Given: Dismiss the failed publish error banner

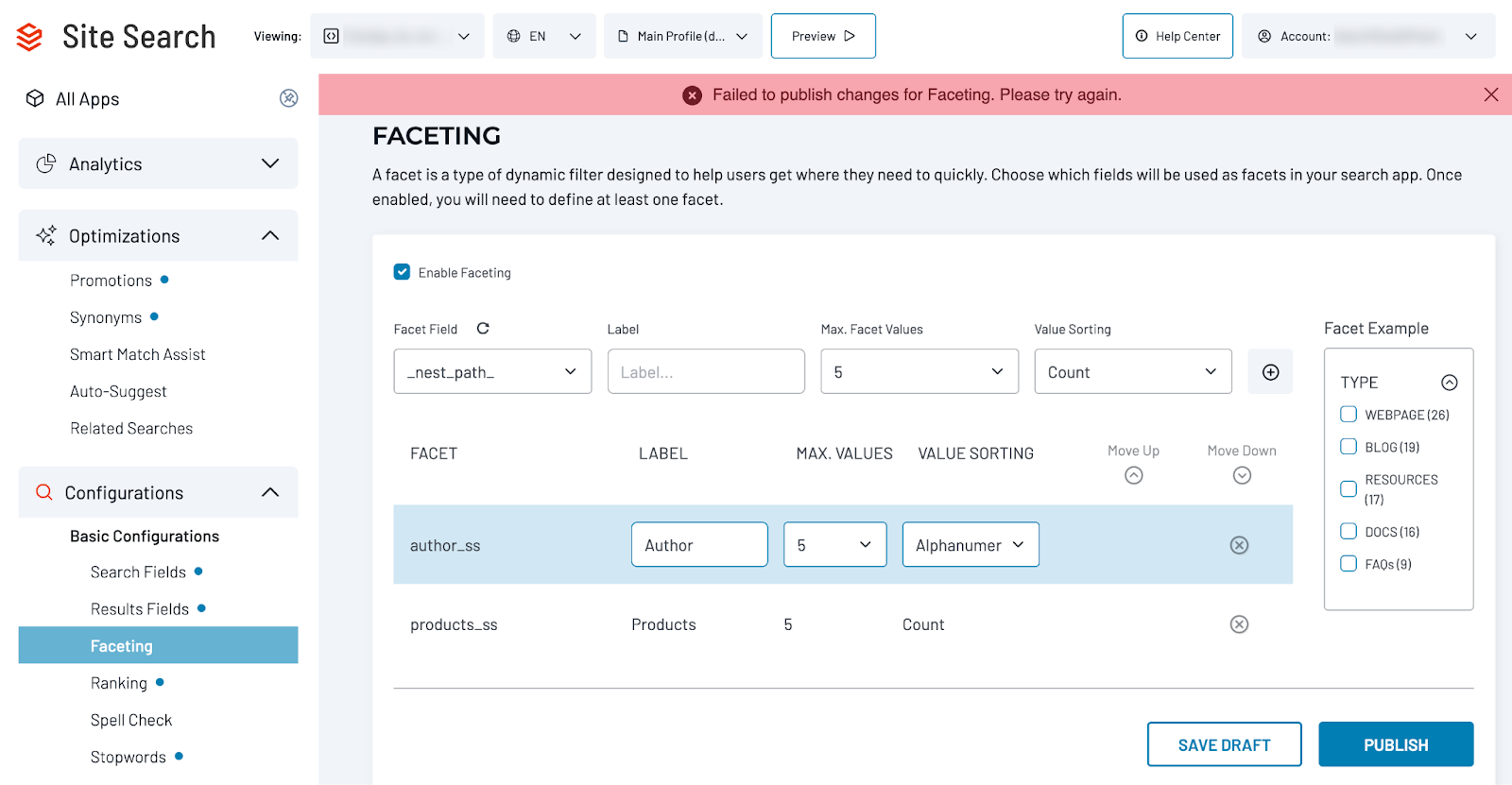Looking at the screenshot, I should click(x=1491, y=94).
